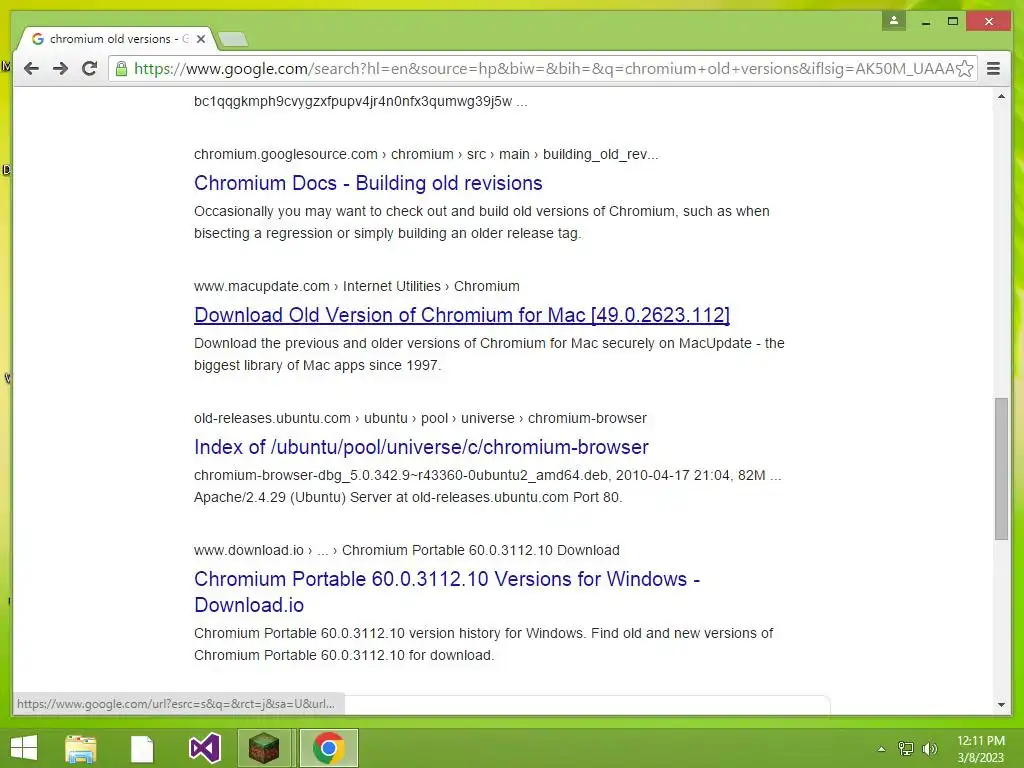Open File Explorer from taskbar
This screenshot has height=768, width=1024.
tap(80, 748)
